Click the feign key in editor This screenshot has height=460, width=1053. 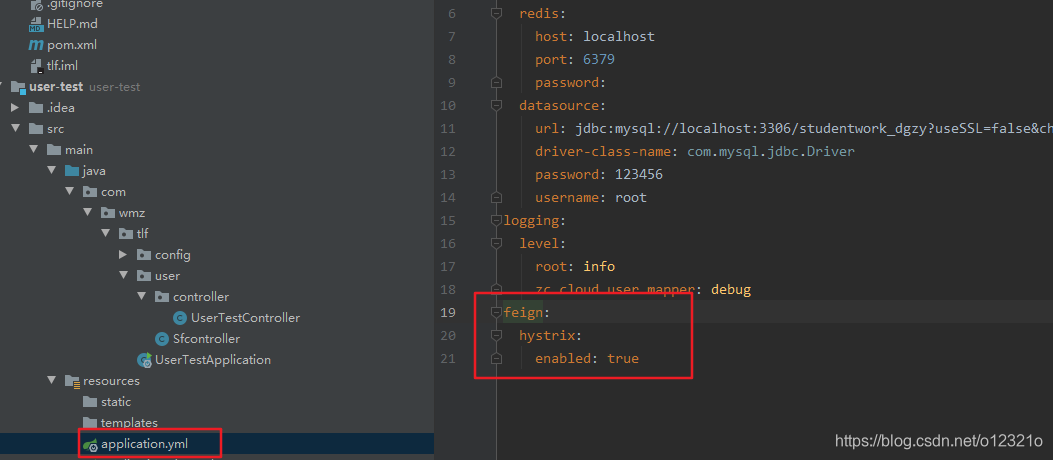[522, 312]
